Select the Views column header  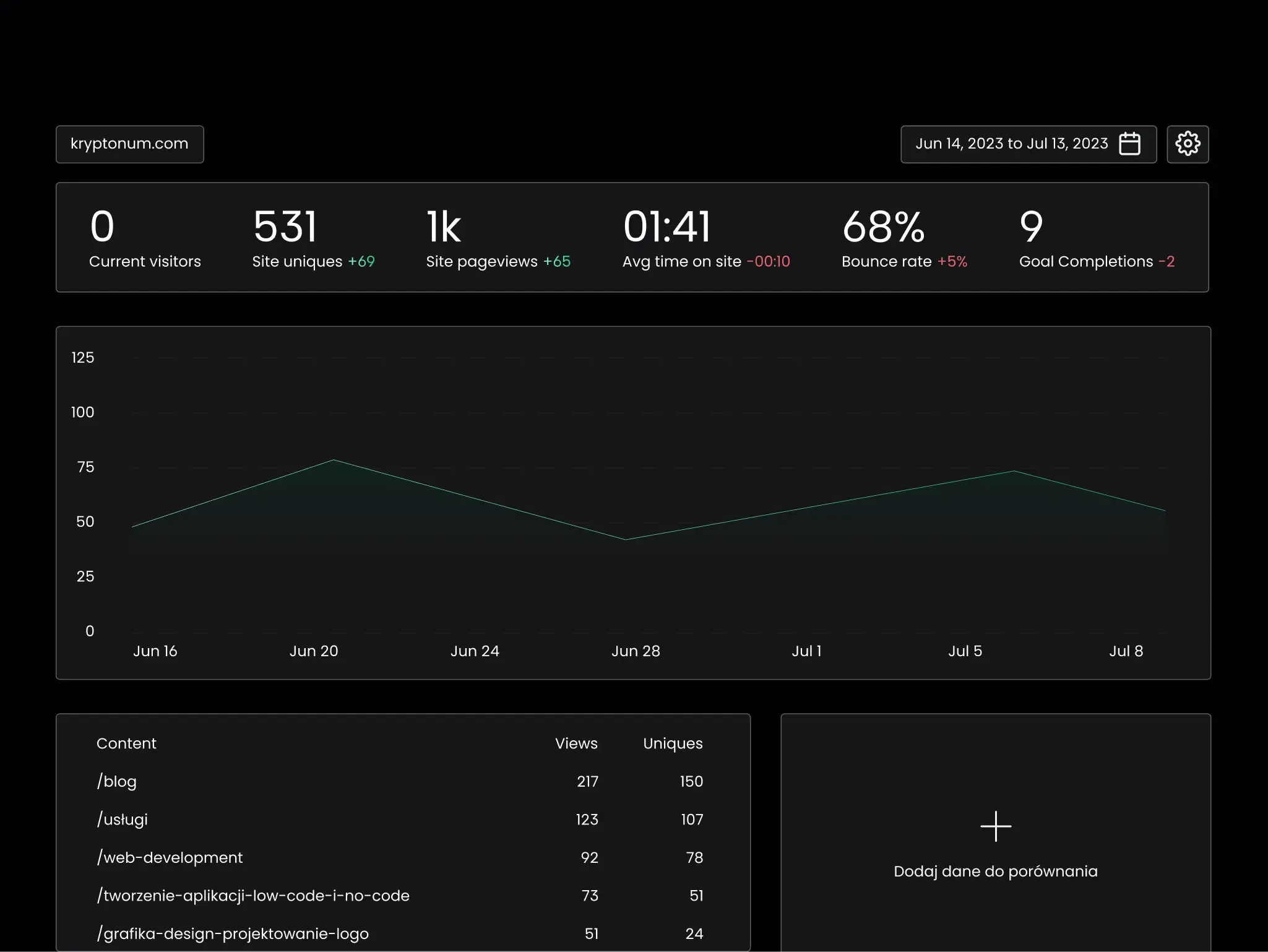[x=576, y=743]
